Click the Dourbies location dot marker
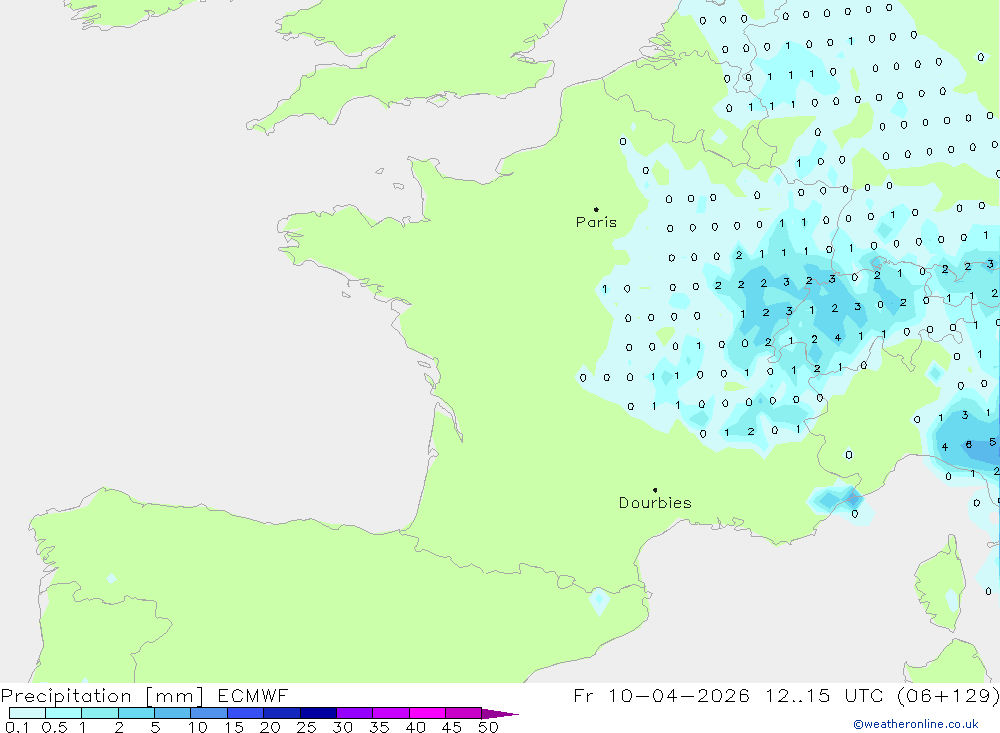This screenshot has height=733, width=1000. (x=655, y=490)
